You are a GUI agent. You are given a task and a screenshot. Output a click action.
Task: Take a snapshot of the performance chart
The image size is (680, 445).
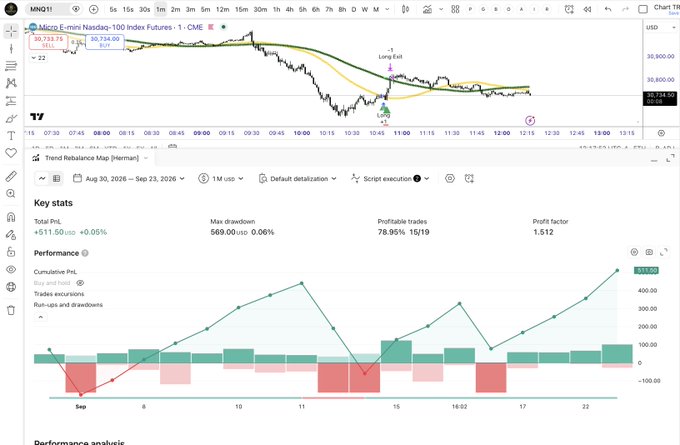(x=649, y=252)
